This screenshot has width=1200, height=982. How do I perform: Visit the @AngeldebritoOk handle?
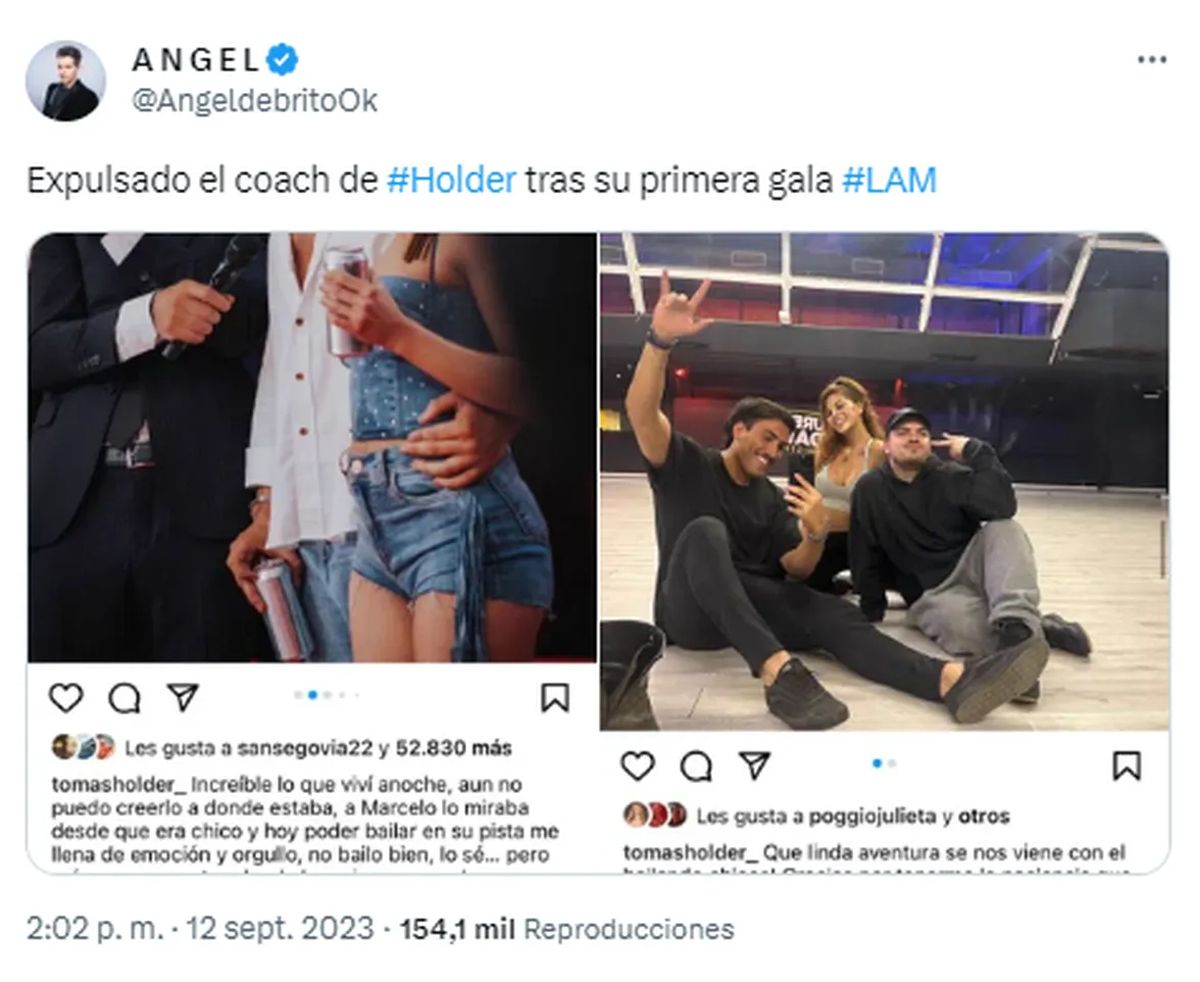pyautogui.click(x=254, y=100)
